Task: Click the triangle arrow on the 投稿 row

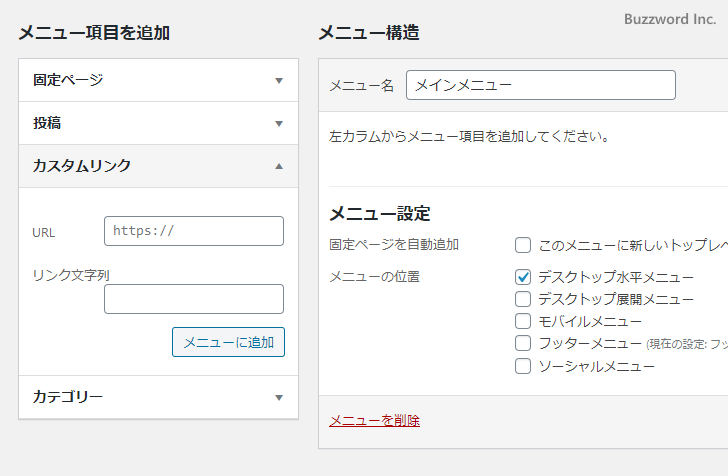Action: [x=279, y=123]
